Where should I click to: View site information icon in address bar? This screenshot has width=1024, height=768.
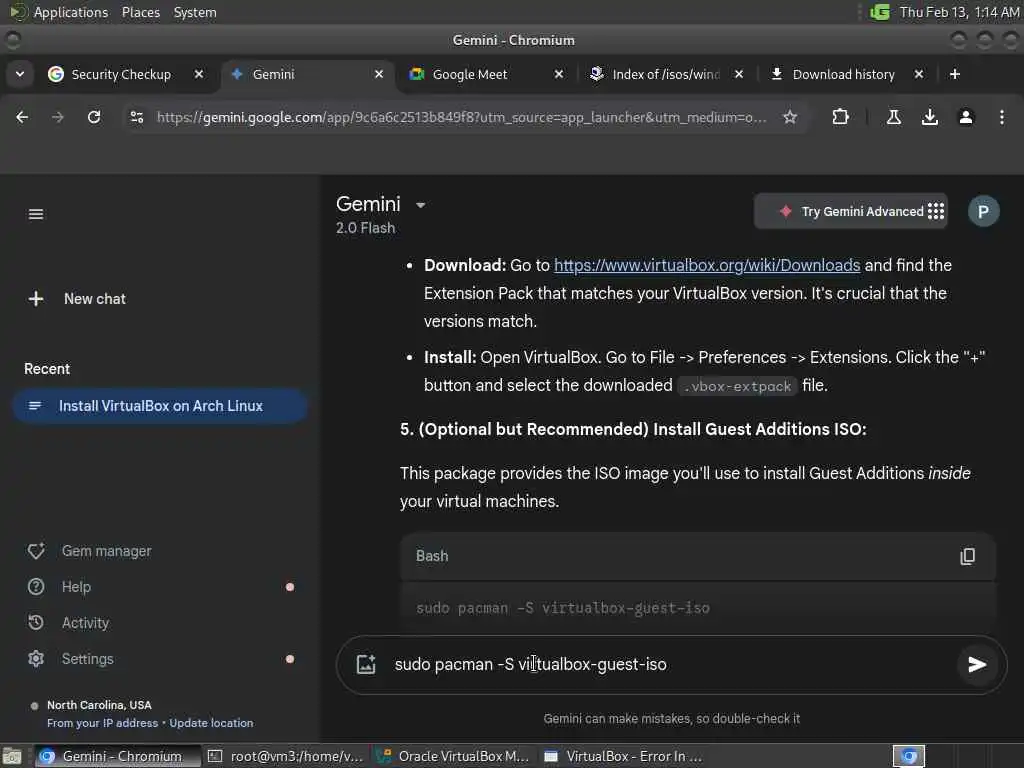click(136, 117)
